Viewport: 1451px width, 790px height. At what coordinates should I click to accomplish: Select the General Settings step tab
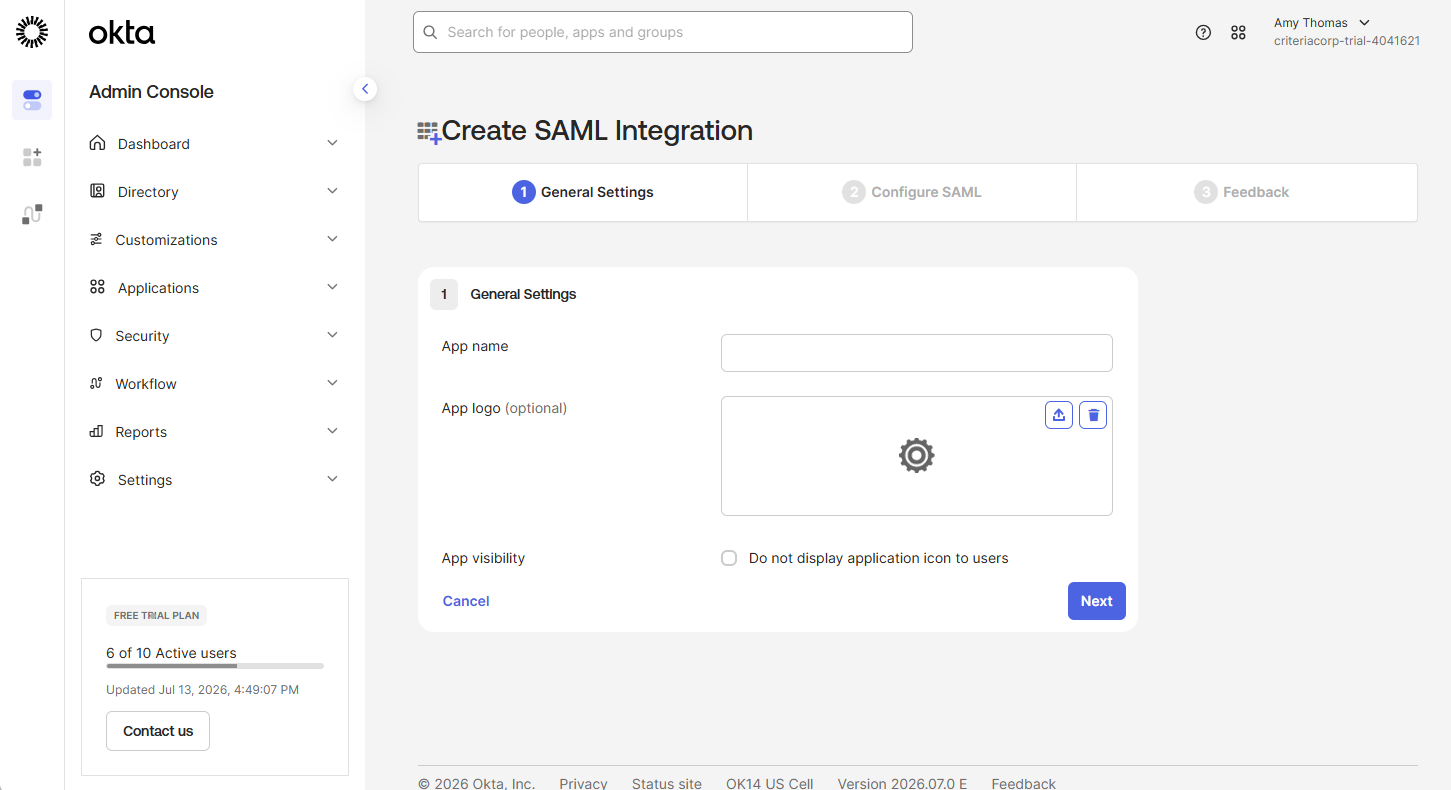[x=583, y=192]
